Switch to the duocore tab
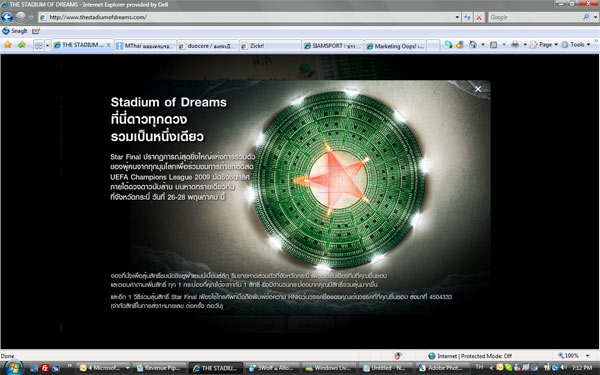Image resolution: width=600 pixels, height=375 pixels. coord(208,46)
